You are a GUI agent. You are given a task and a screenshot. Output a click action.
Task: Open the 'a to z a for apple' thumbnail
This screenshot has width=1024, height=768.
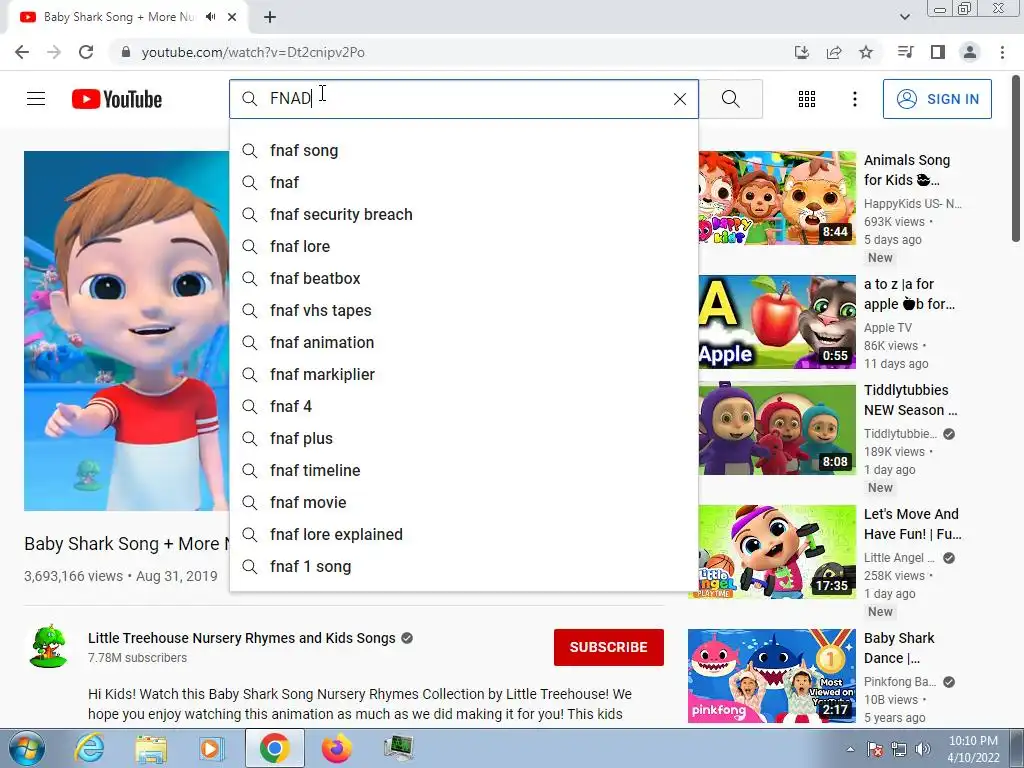pyautogui.click(x=777, y=322)
